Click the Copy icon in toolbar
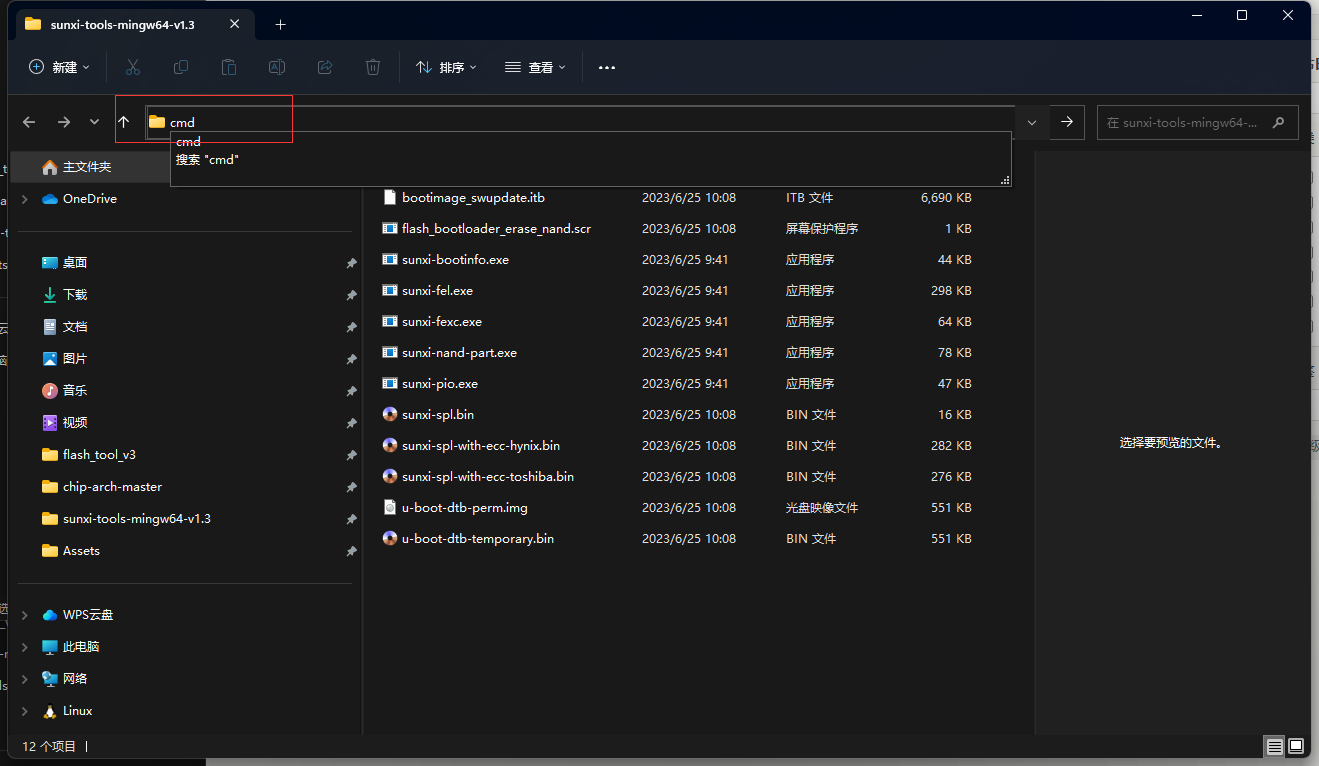The width and height of the screenshot is (1319, 766). pos(181,67)
